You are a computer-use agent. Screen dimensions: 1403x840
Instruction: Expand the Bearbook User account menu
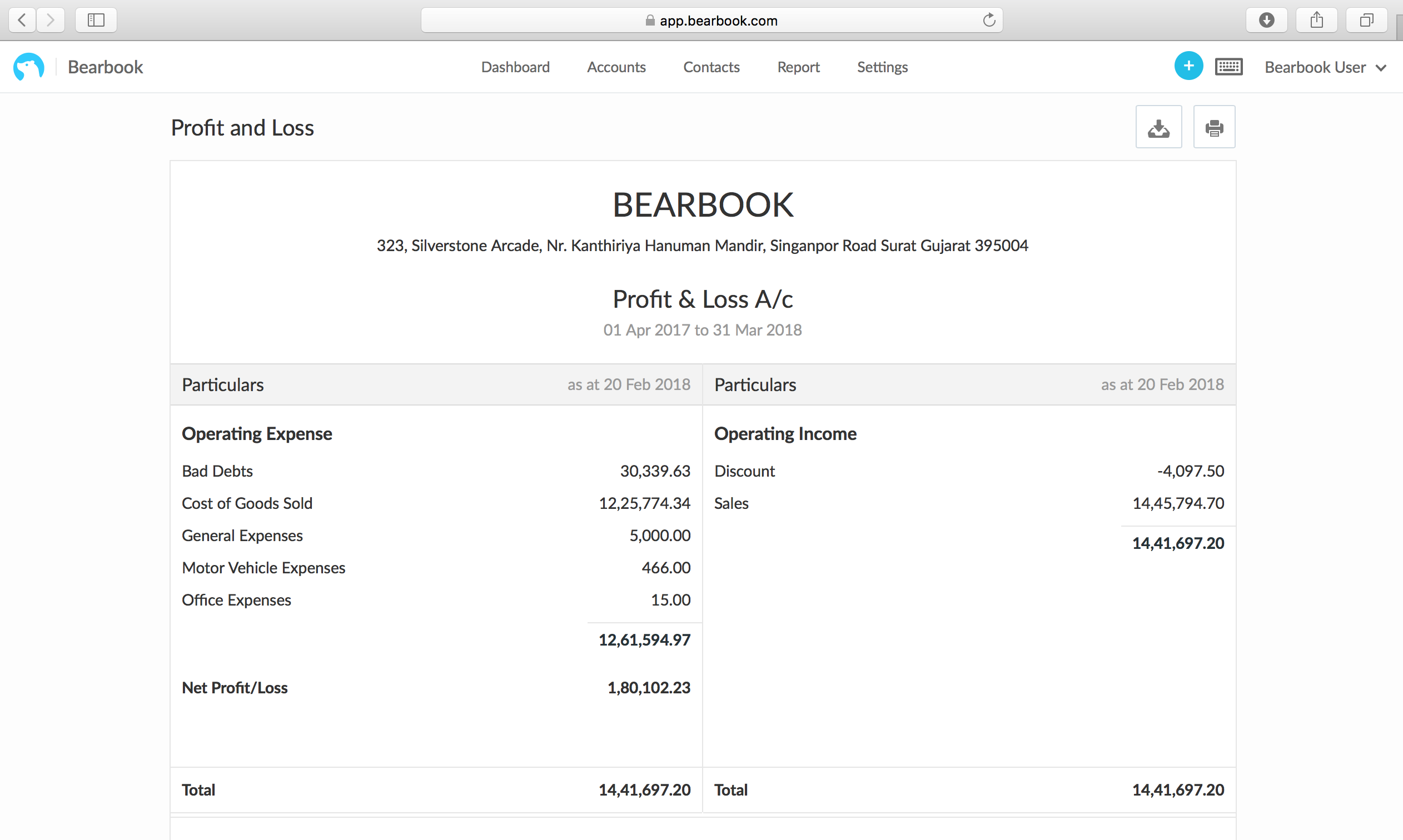point(1325,67)
